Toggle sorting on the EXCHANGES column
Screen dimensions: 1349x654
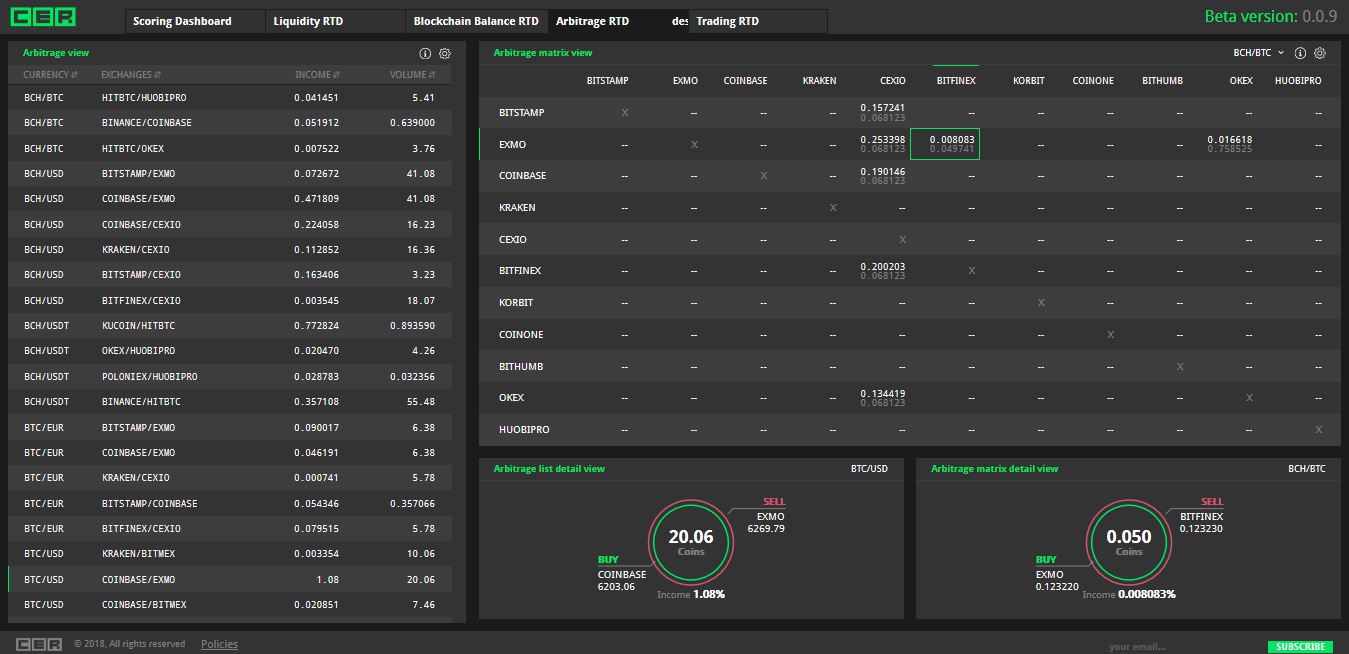coord(127,74)
